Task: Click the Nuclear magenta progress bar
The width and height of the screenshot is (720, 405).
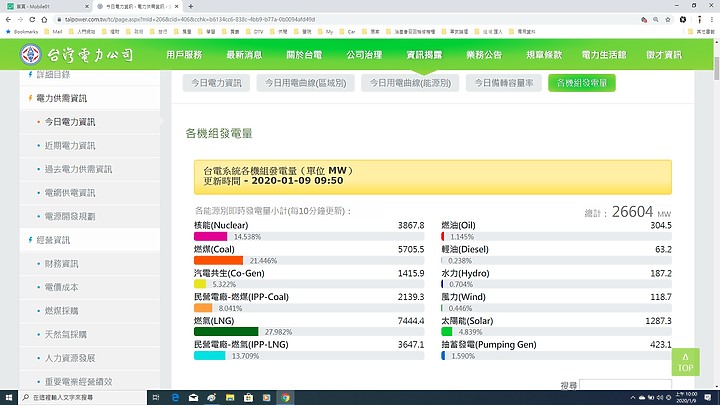Action: pyautogui.click(x=210, y=236)
